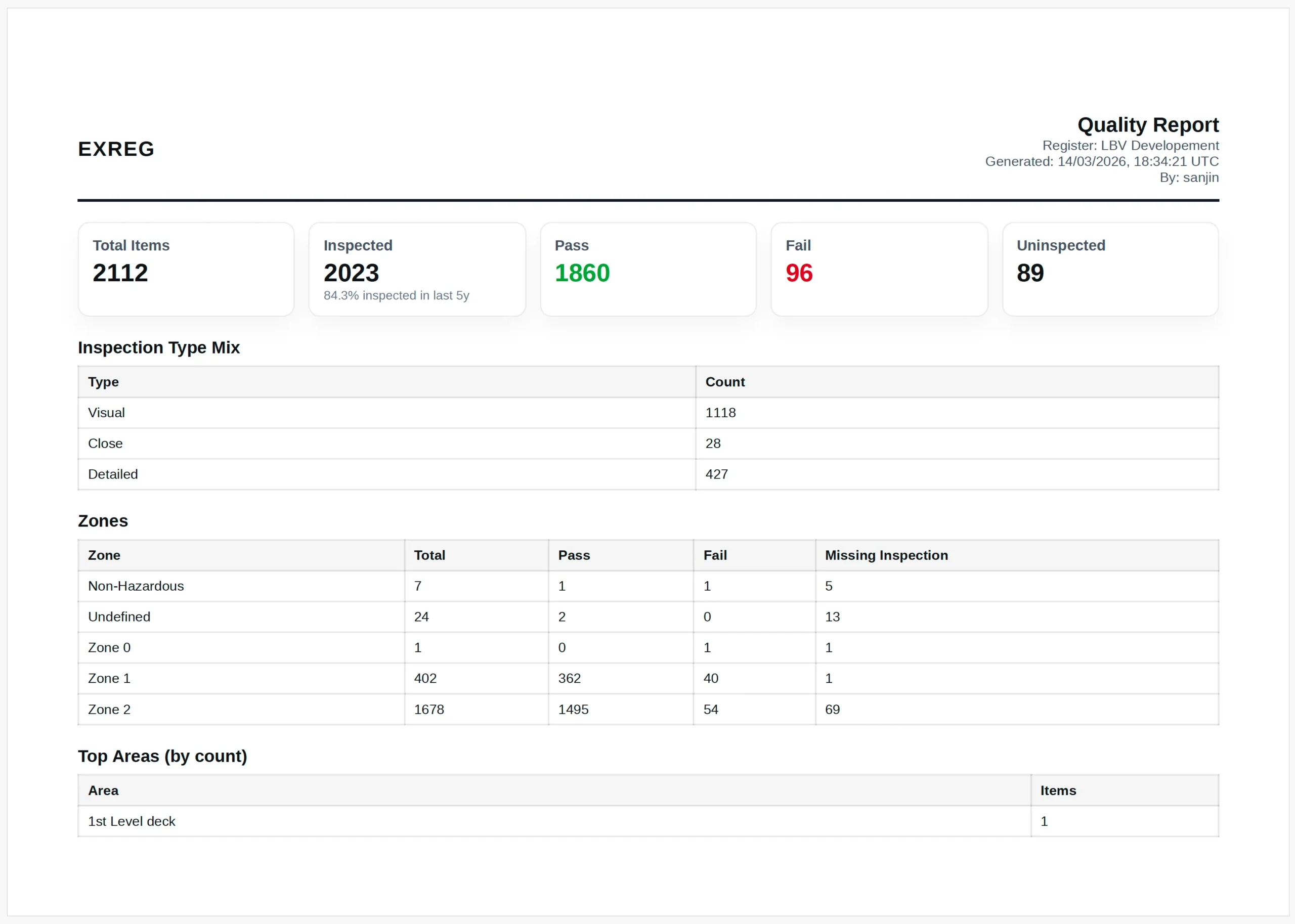Viewport: 1295px width, 924px height.
Task: Select the Inspected summary card
Action: (416, 269)
